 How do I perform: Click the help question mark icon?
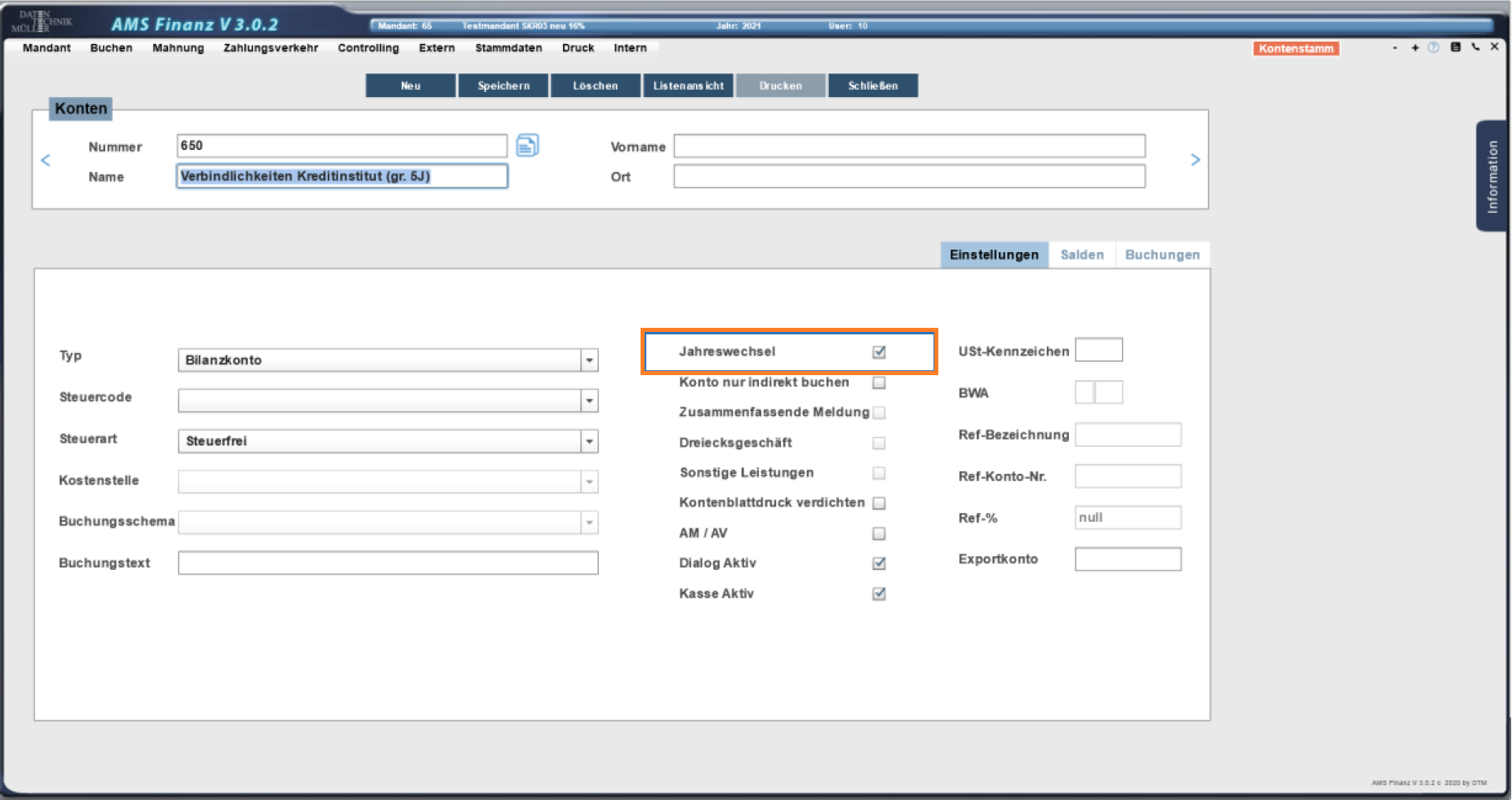click(1434, 47)
